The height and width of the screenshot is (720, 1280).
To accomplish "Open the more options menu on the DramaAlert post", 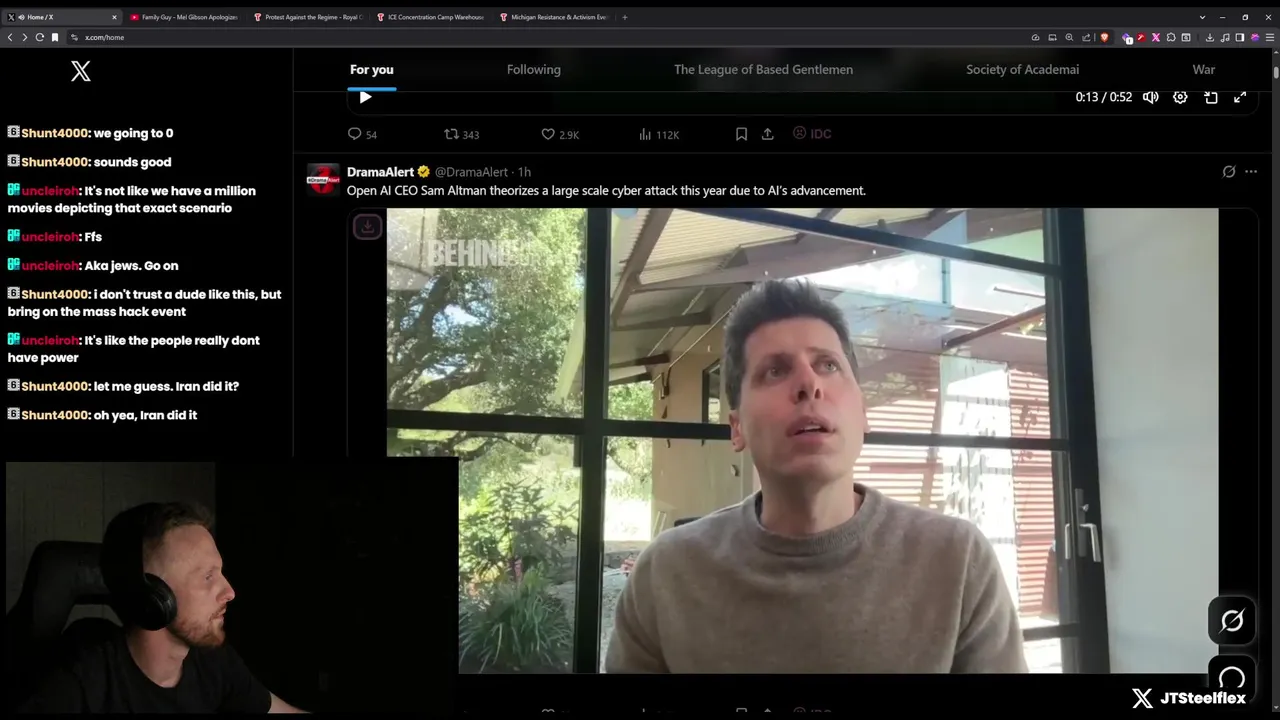I will point(1251,172).
